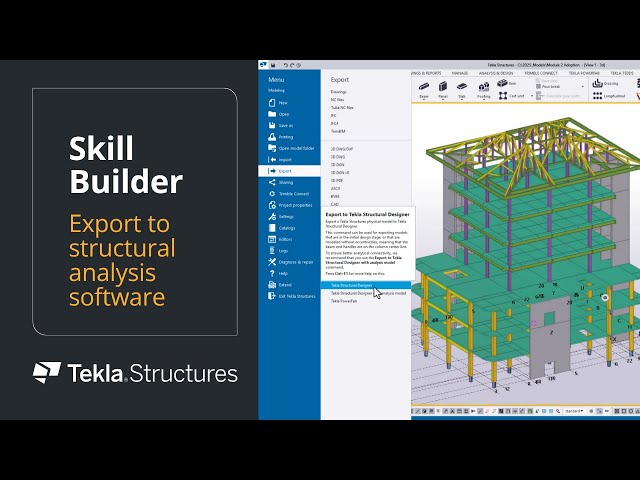Screen dimensions: 640x480
Task: Click the Logs icon in Menu
Action: click(272, 251)
